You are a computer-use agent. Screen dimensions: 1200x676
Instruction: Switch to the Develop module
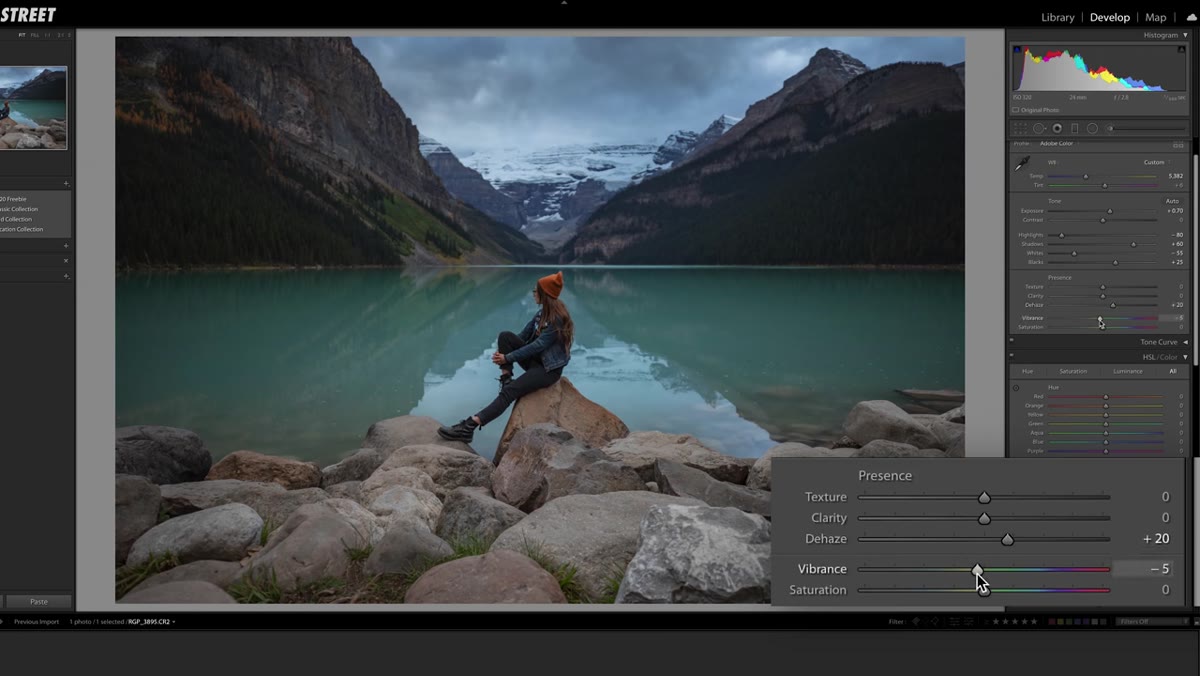coord(1109,17)
